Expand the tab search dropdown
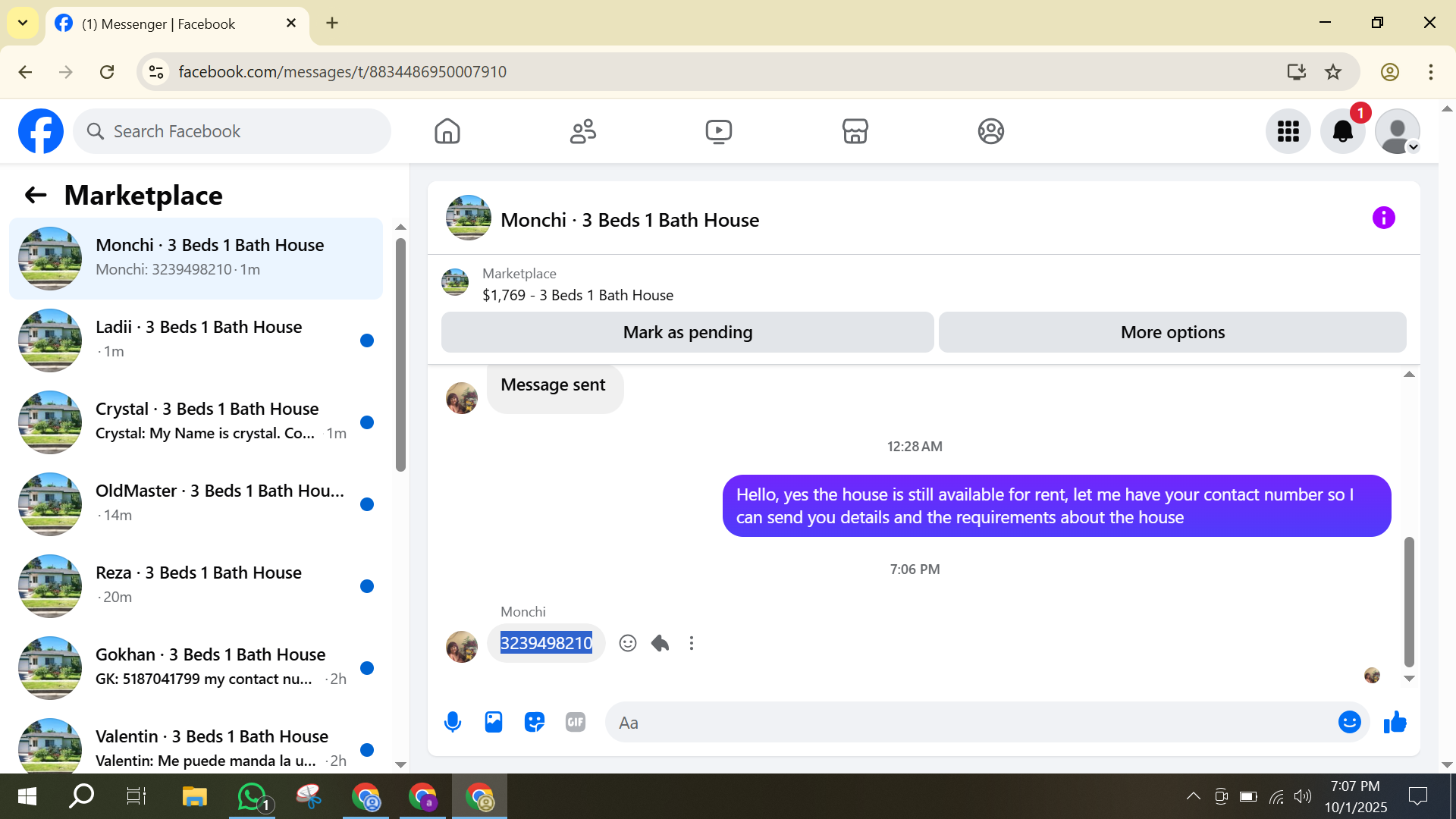Image resolution: width=1456 pixels, height=819 pixels. click(x=23, y=23)
